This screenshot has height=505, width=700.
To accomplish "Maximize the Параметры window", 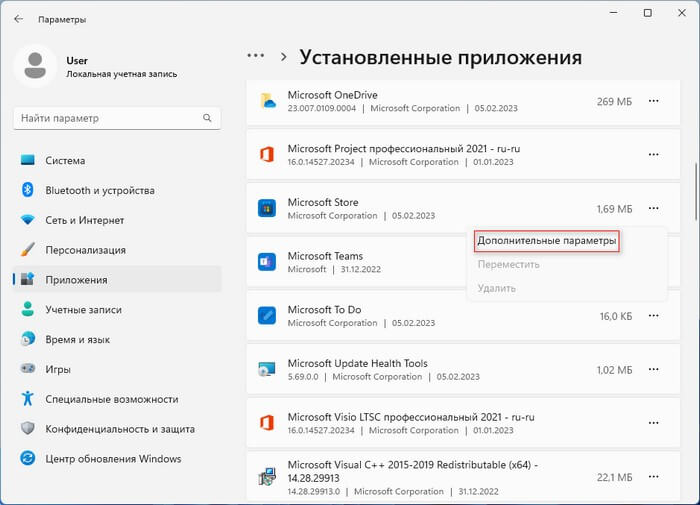I will 647,13.
